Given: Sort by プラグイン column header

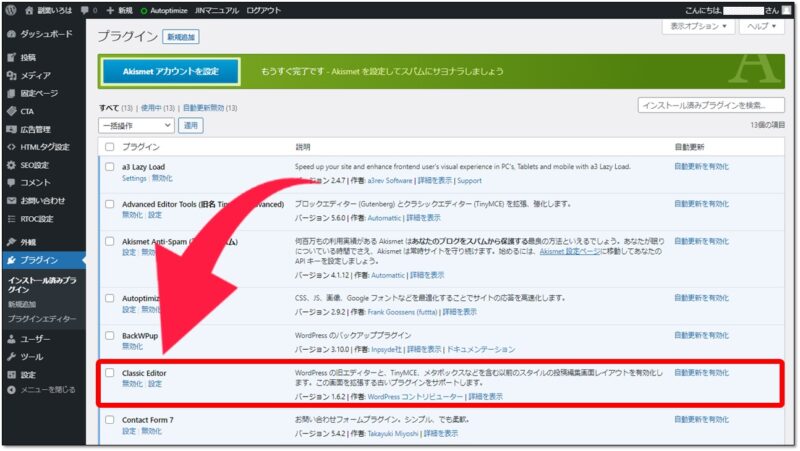Looking at the screenshot, I should point(141,147).
